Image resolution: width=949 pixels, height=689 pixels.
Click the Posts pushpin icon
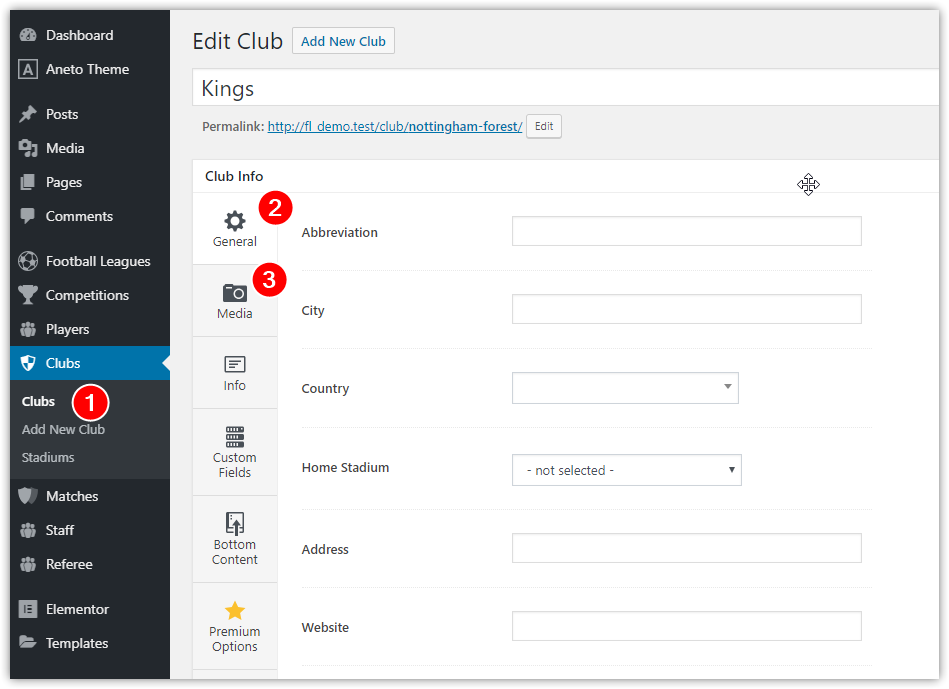[x=28, y=114]
